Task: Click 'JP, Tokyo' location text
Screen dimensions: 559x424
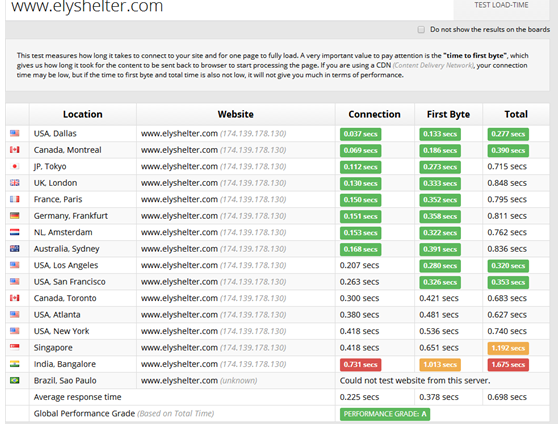Action: pos(50,167)
